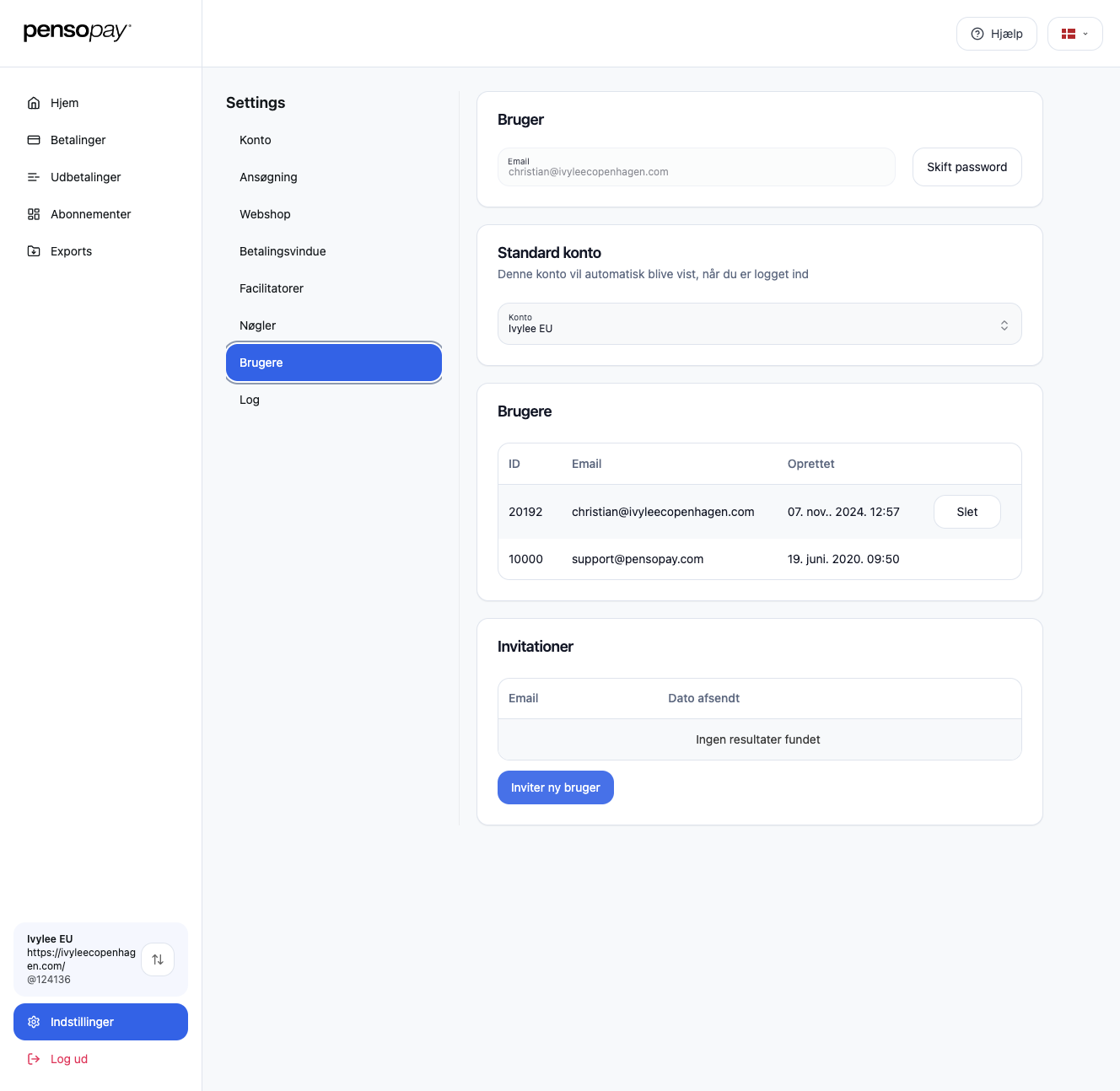Click christian@ivyleecopenhagen.com in Brugere table

pos(663,512)
